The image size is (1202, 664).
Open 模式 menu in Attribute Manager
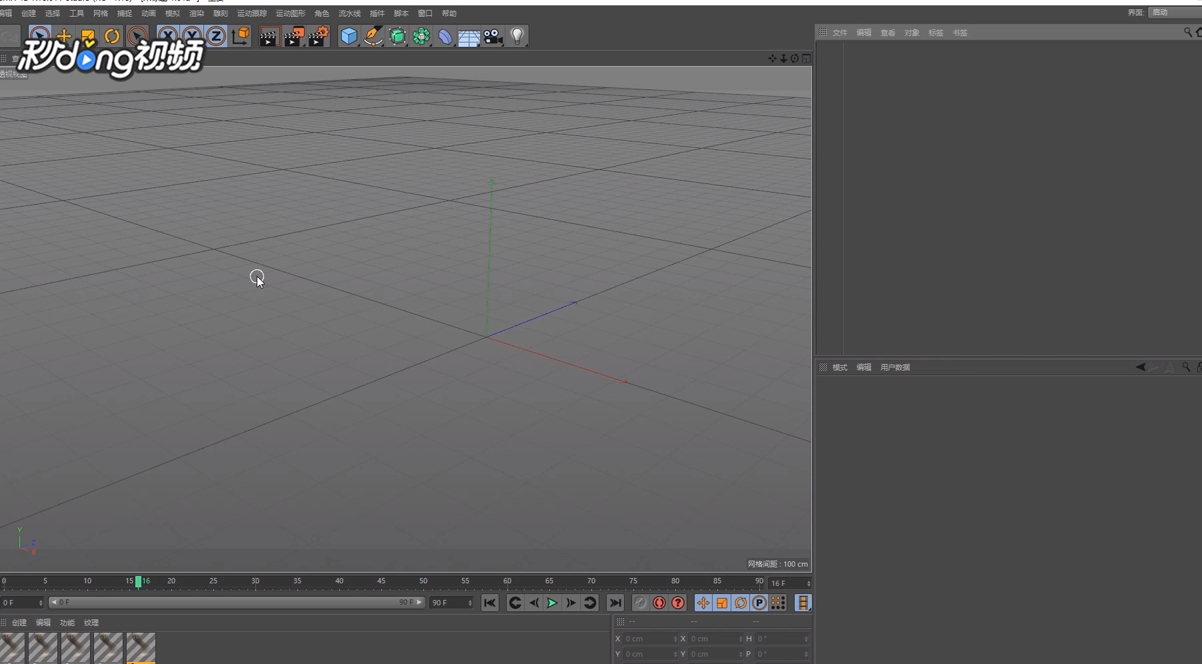coord(840,368)
